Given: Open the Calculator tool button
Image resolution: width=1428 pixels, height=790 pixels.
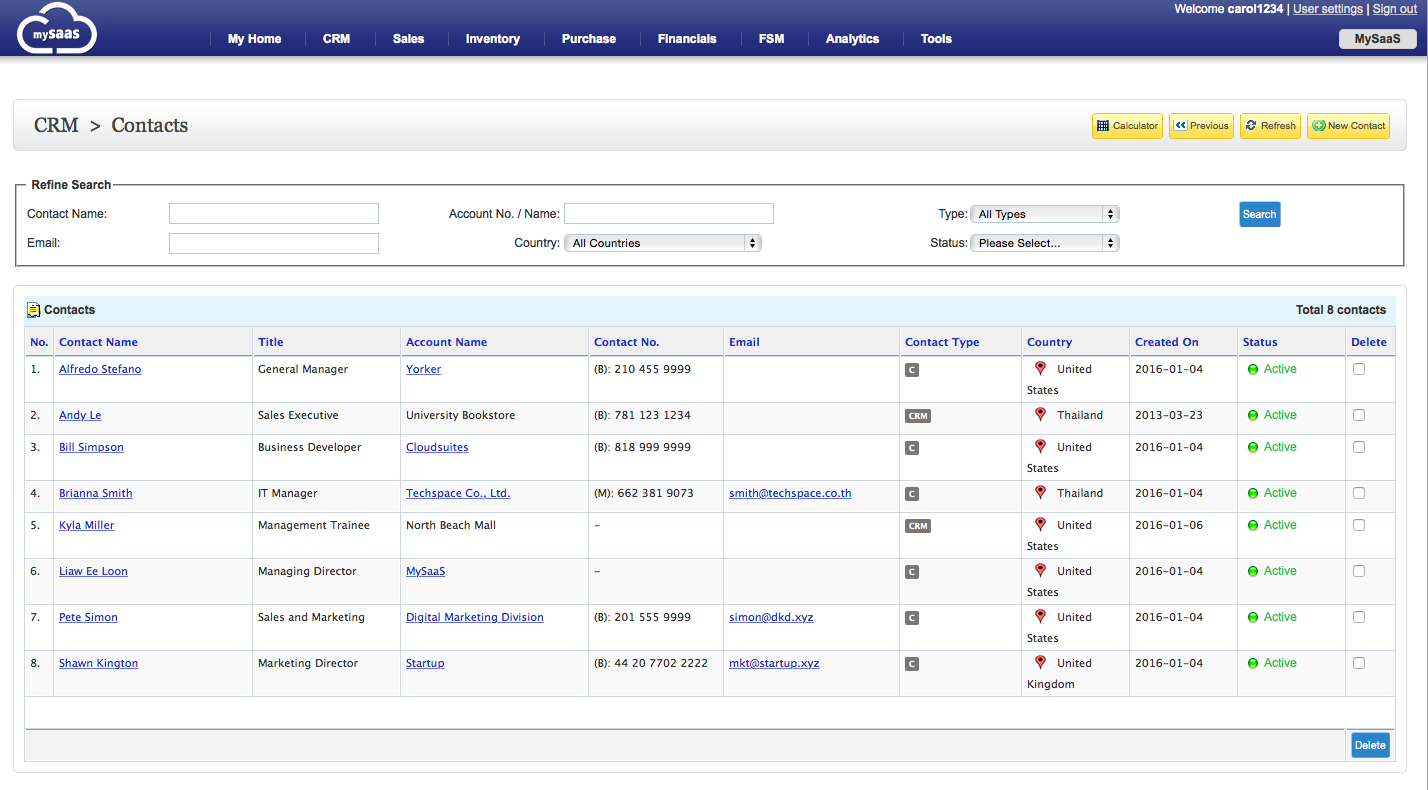Looking at the screenshot, I should click(1127, 126).
